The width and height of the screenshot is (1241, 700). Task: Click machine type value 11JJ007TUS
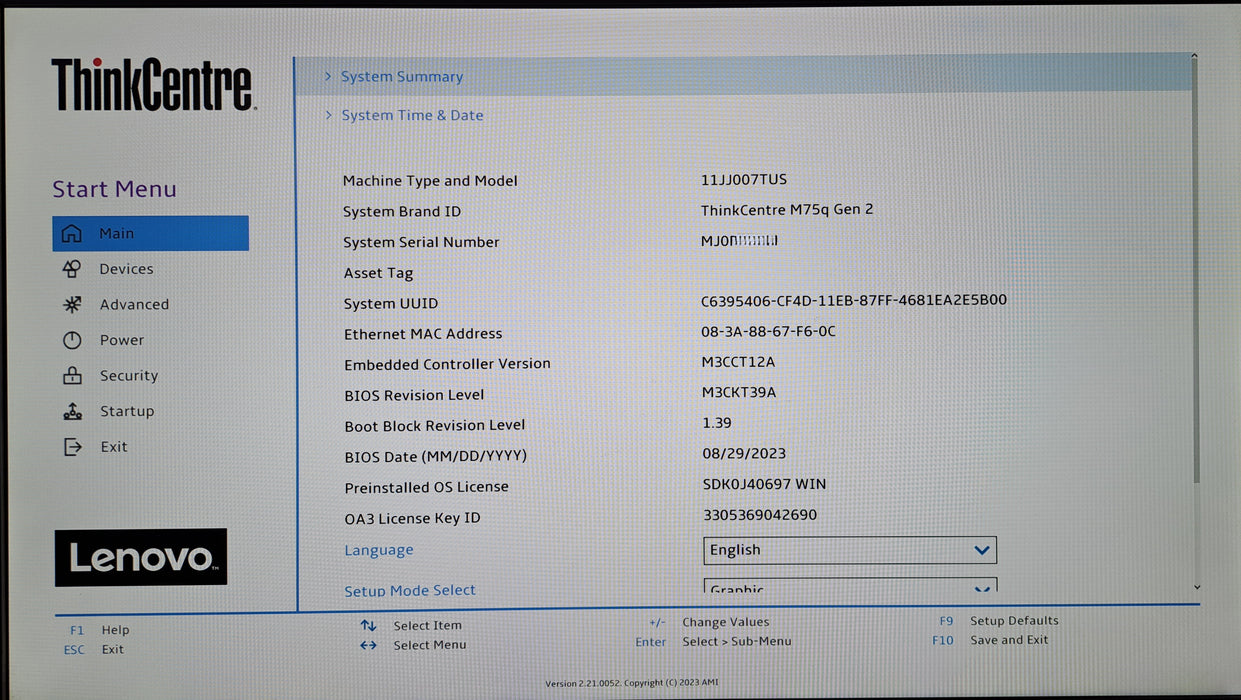[x=744, y=180]
